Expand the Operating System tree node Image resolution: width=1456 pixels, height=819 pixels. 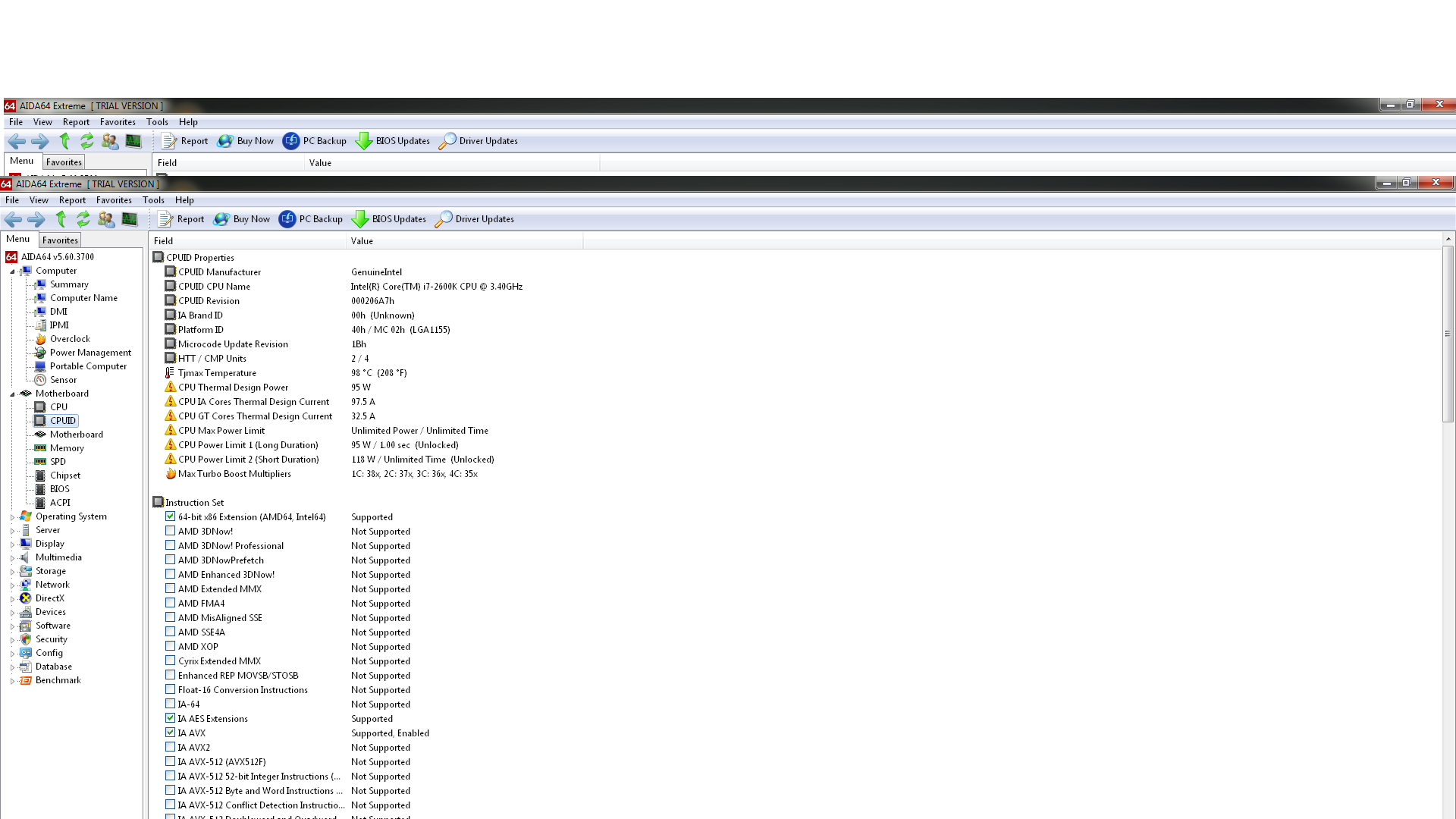[12, 517]
